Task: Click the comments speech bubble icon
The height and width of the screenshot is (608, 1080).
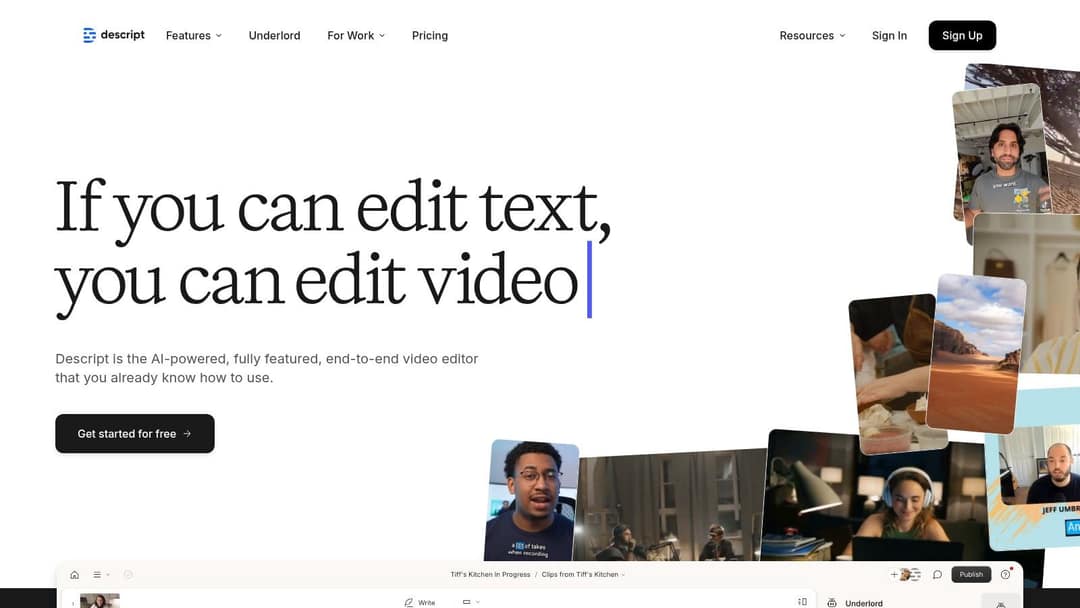Action: tap(937, 574)
